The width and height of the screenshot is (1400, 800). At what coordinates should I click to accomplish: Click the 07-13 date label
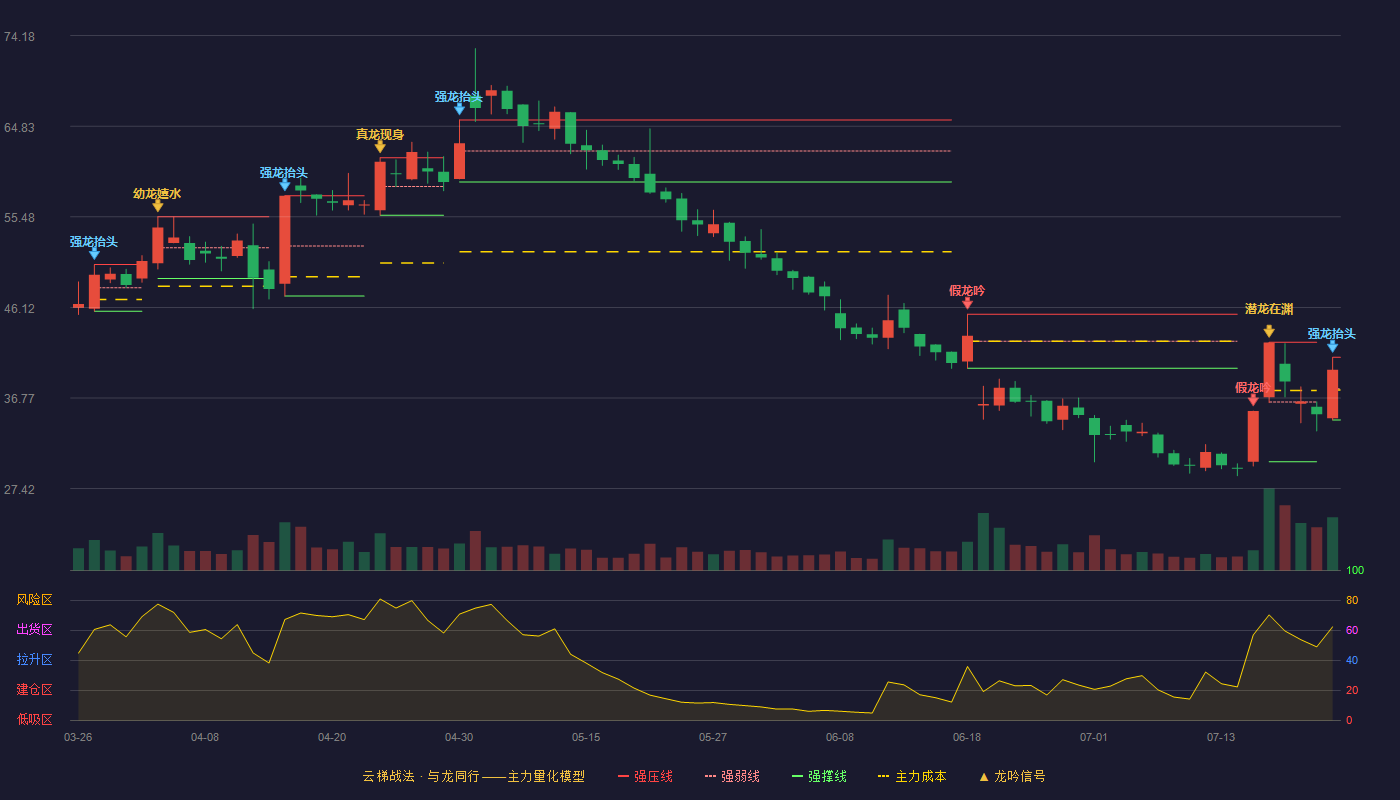point(1221,737)
